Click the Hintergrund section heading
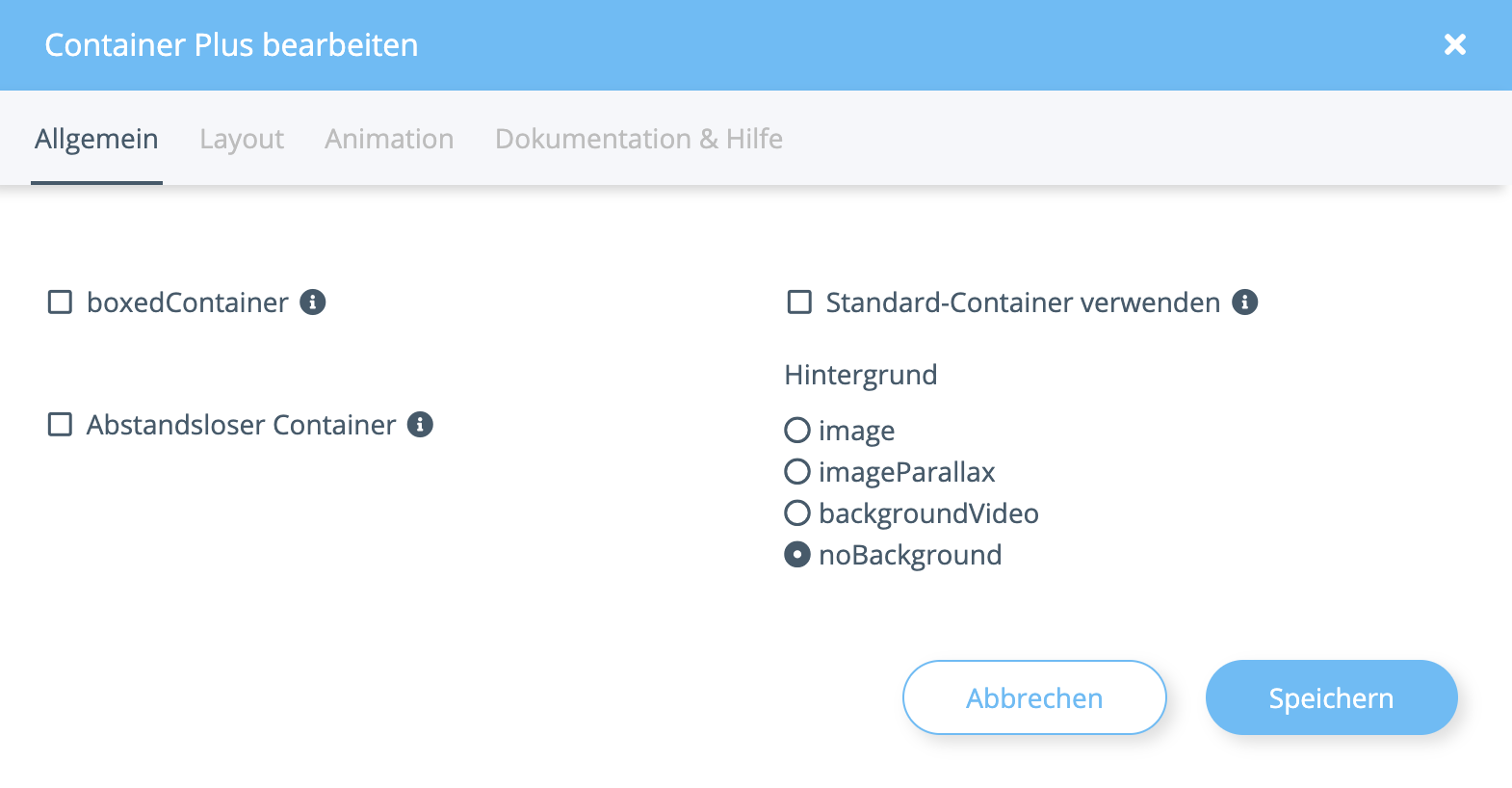 tap(861, 375)
